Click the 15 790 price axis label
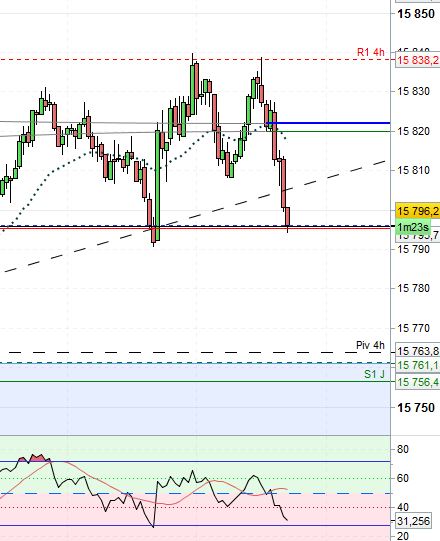 413,249
